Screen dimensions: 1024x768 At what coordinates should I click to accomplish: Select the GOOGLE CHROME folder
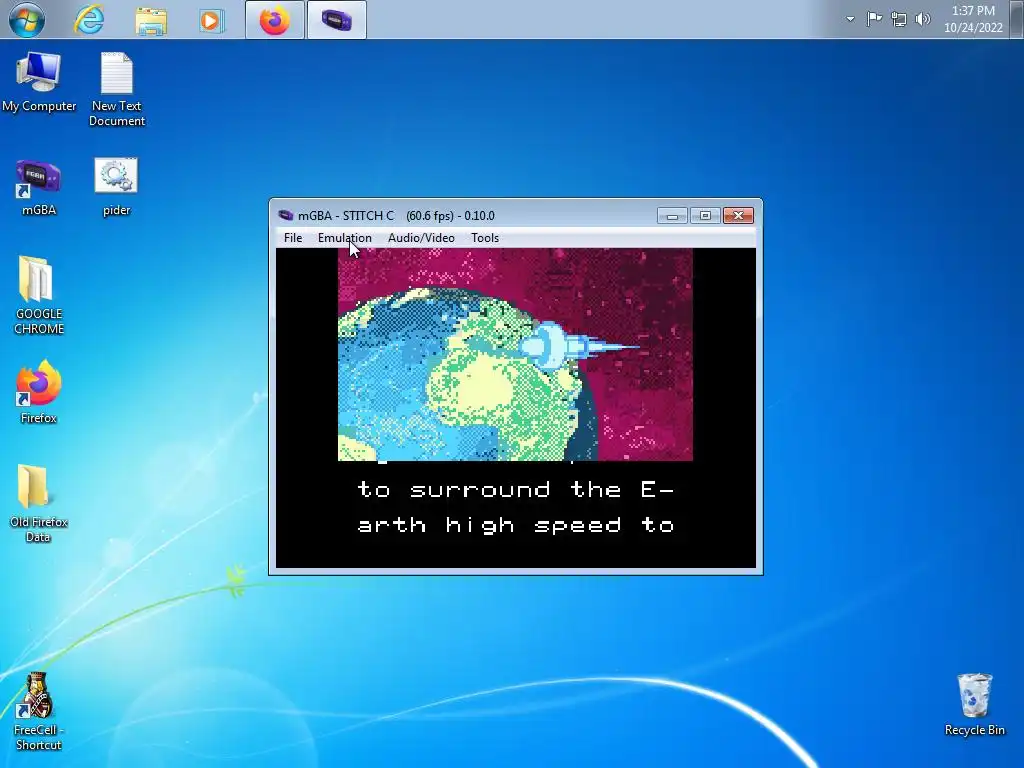(x=39, y=295)
